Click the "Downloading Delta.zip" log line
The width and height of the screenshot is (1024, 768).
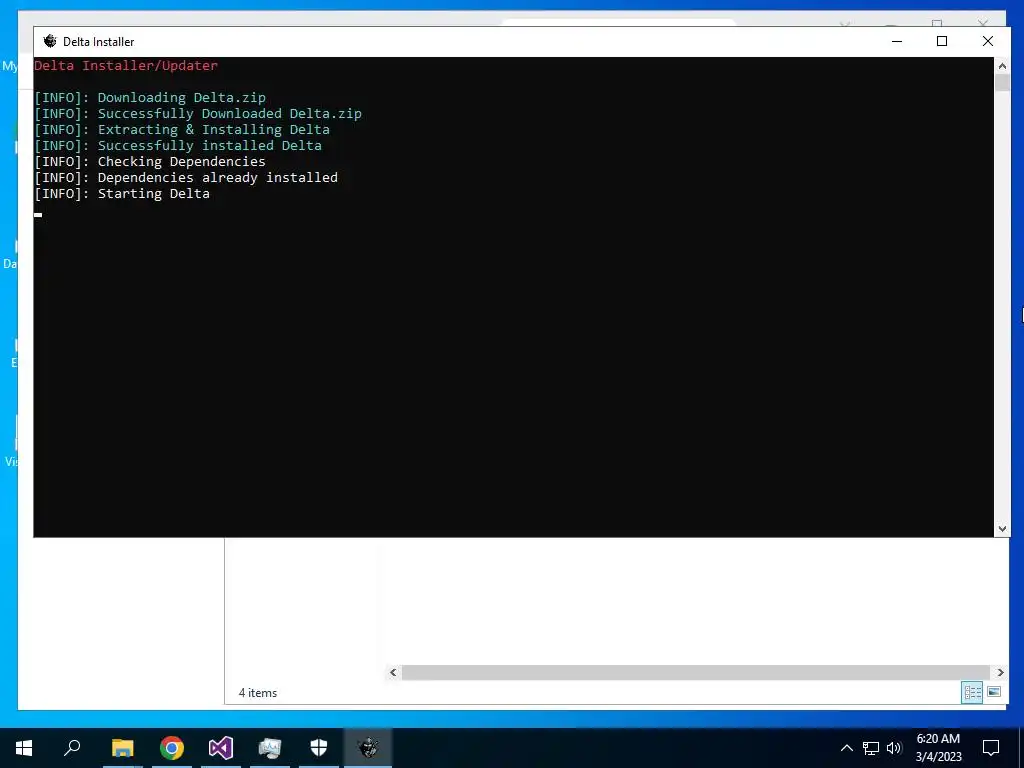coord(182,97)
